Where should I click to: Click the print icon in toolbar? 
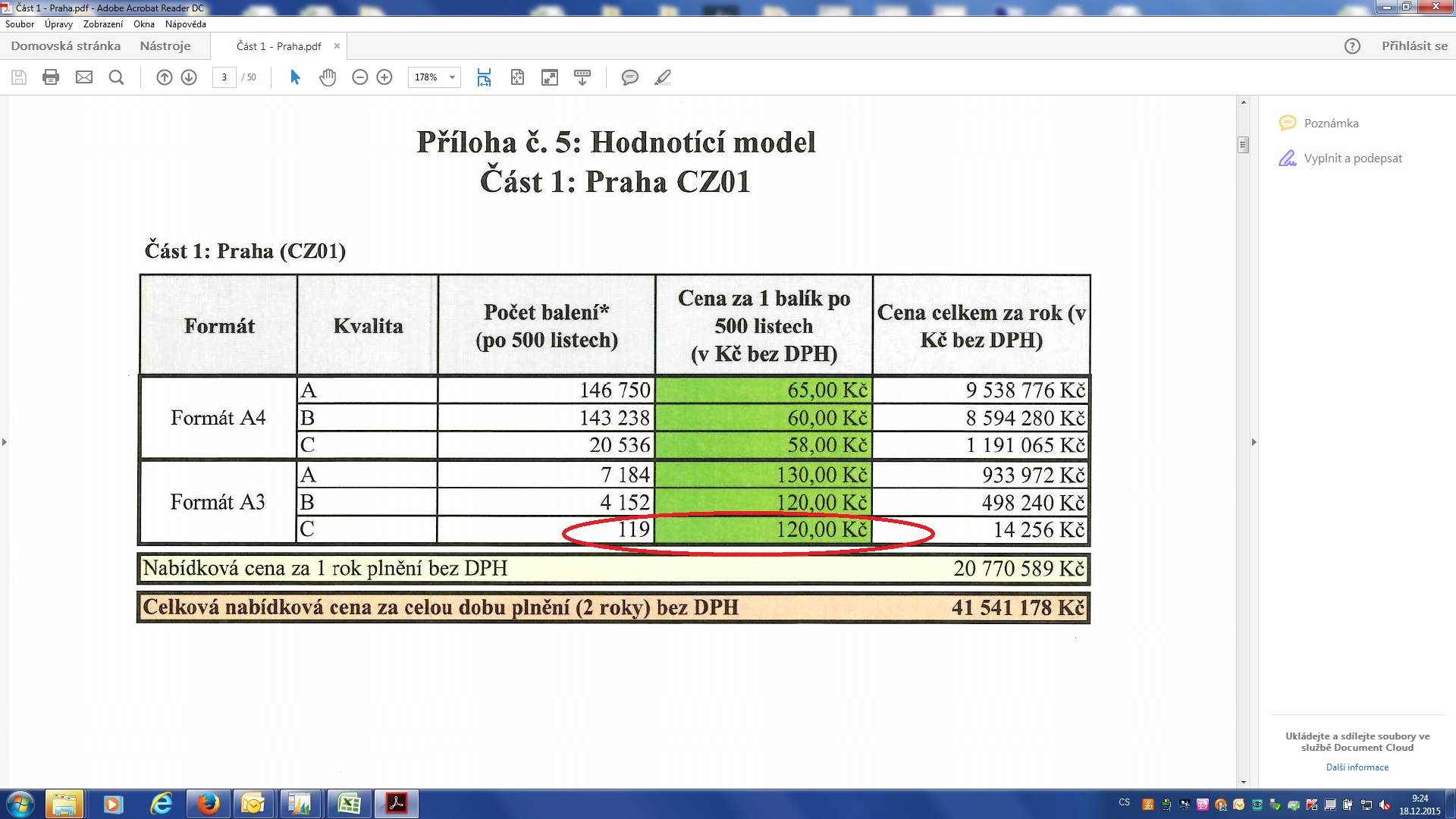(51, 77)
